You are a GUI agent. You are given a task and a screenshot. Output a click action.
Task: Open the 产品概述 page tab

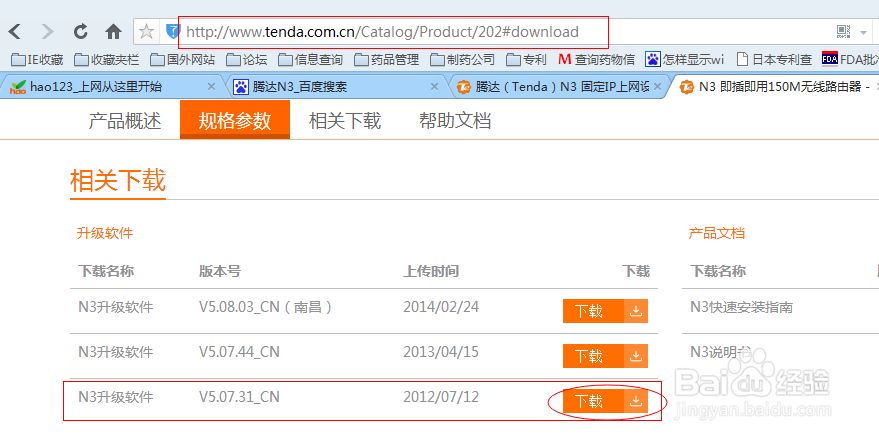pyautogui.click(x=124, y=120)
